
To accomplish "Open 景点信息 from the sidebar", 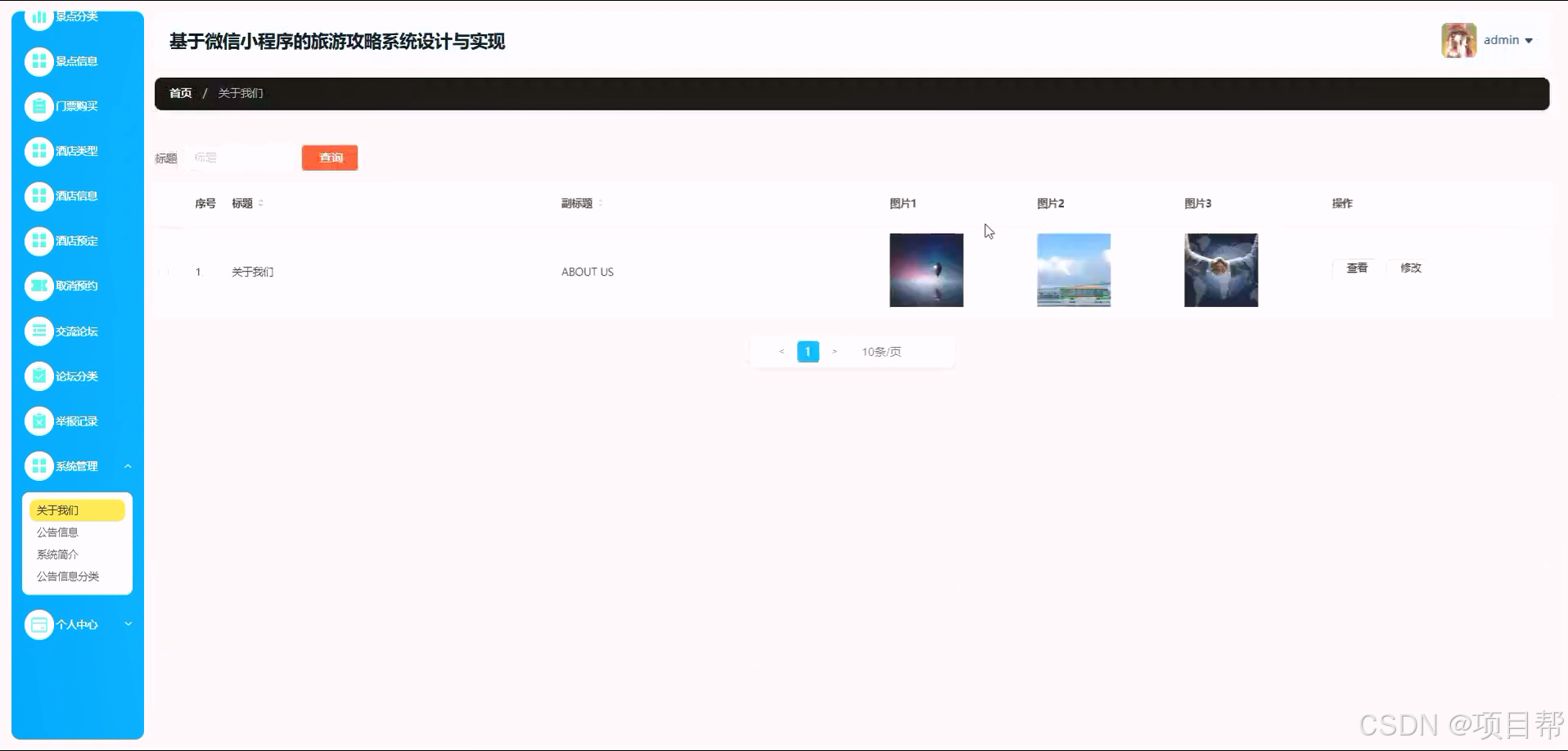I will [x=38, y=61].
